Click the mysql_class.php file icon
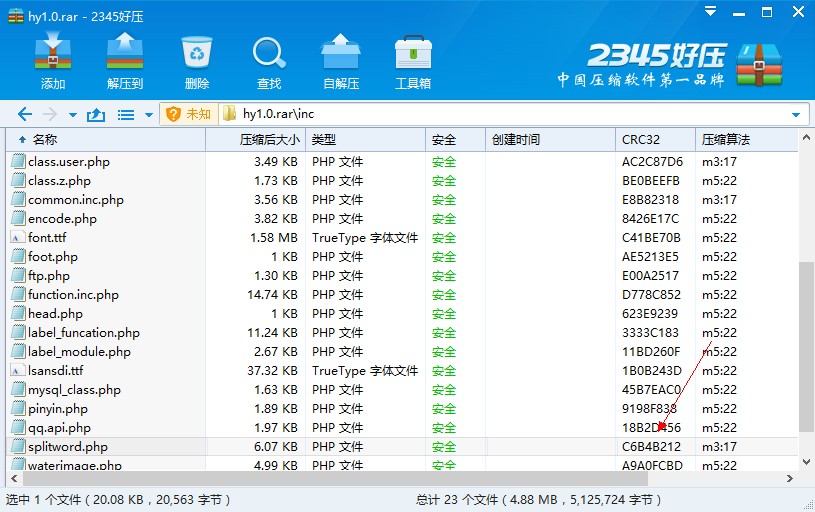The image size is (815, 512). click(x=18, y=389)
